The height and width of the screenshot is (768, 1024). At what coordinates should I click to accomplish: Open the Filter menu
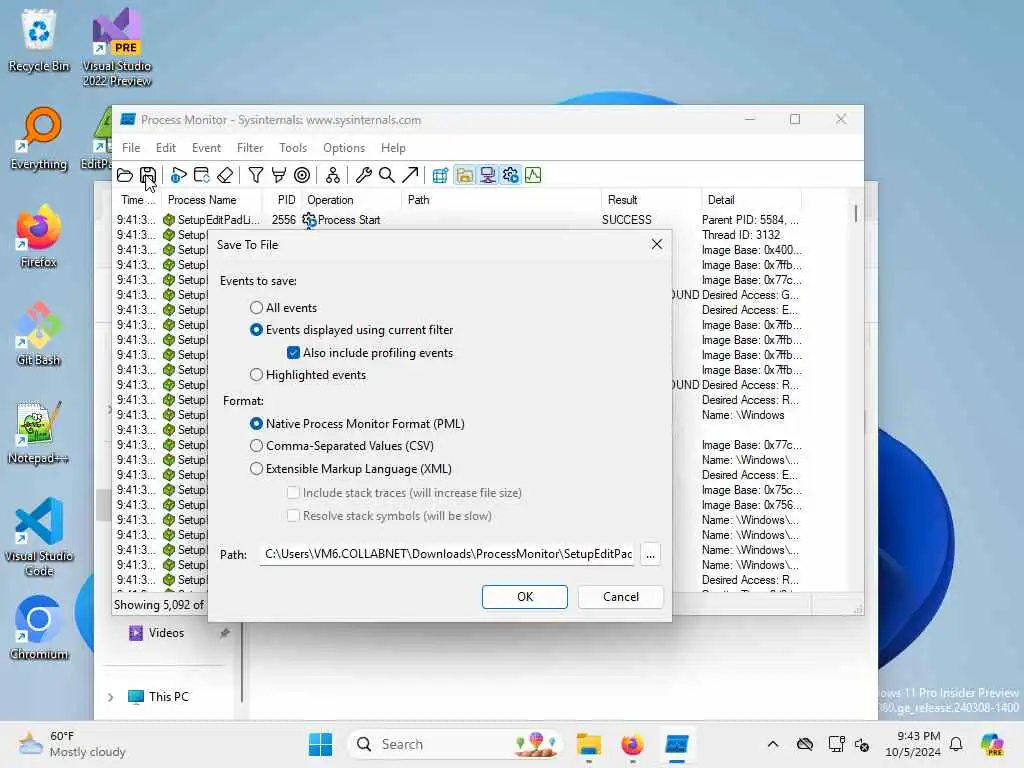[x=250, y=148]
